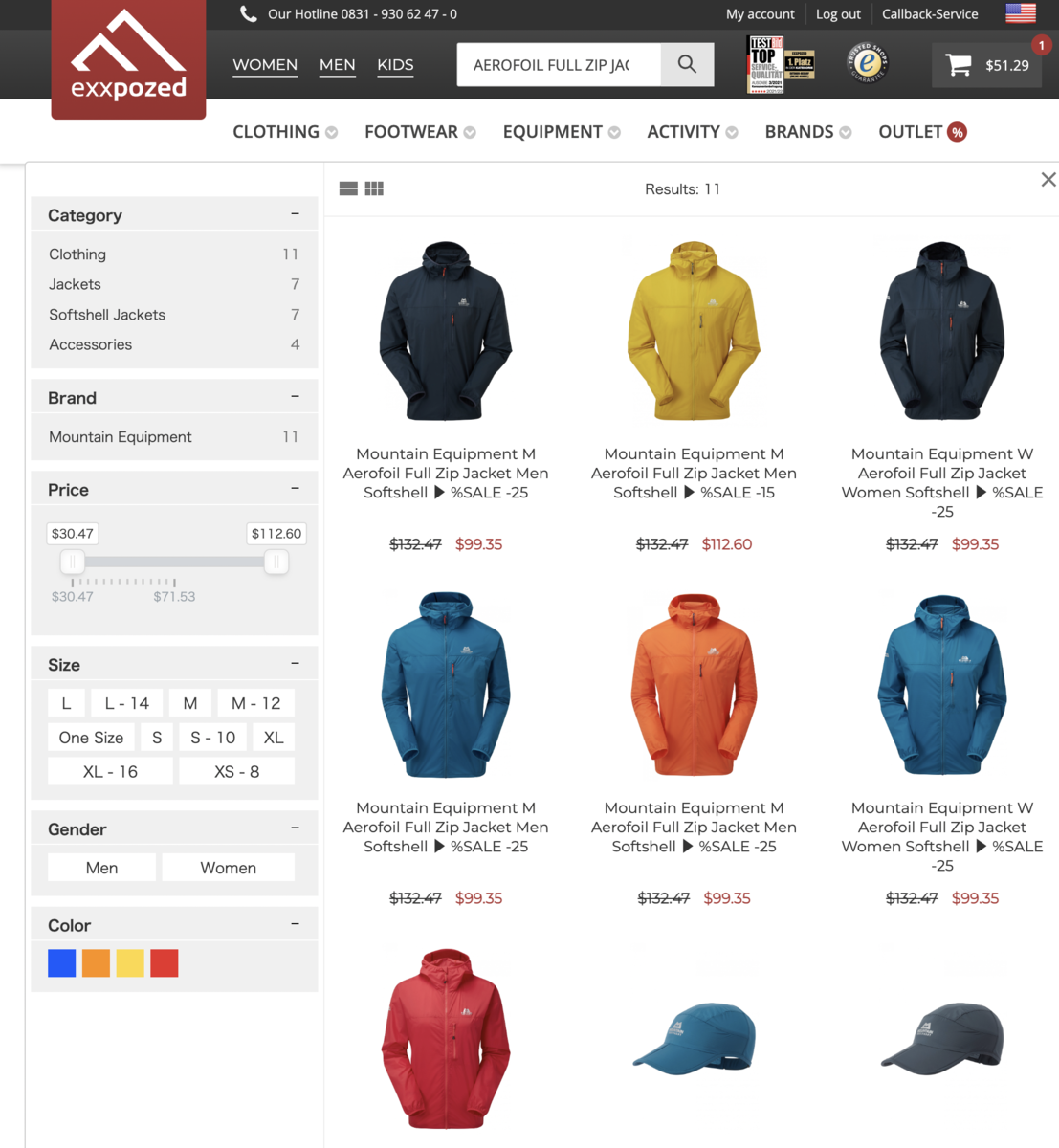The width and height of the screenshot is (1059, 1148).
Task: Collapse the Price filter section
Action: coord(295,489)
